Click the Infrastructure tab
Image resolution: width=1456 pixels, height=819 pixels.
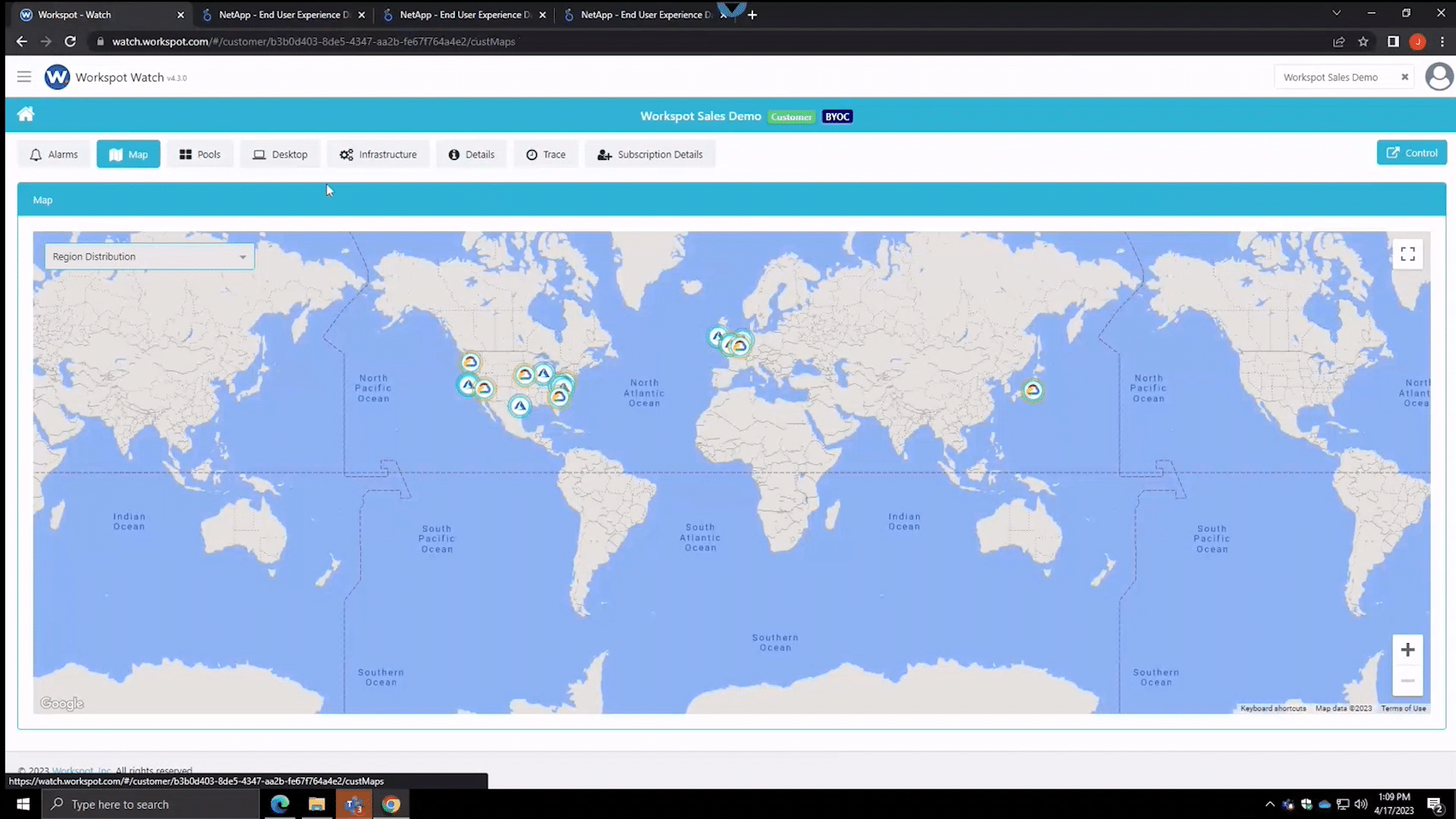(379, 154)
